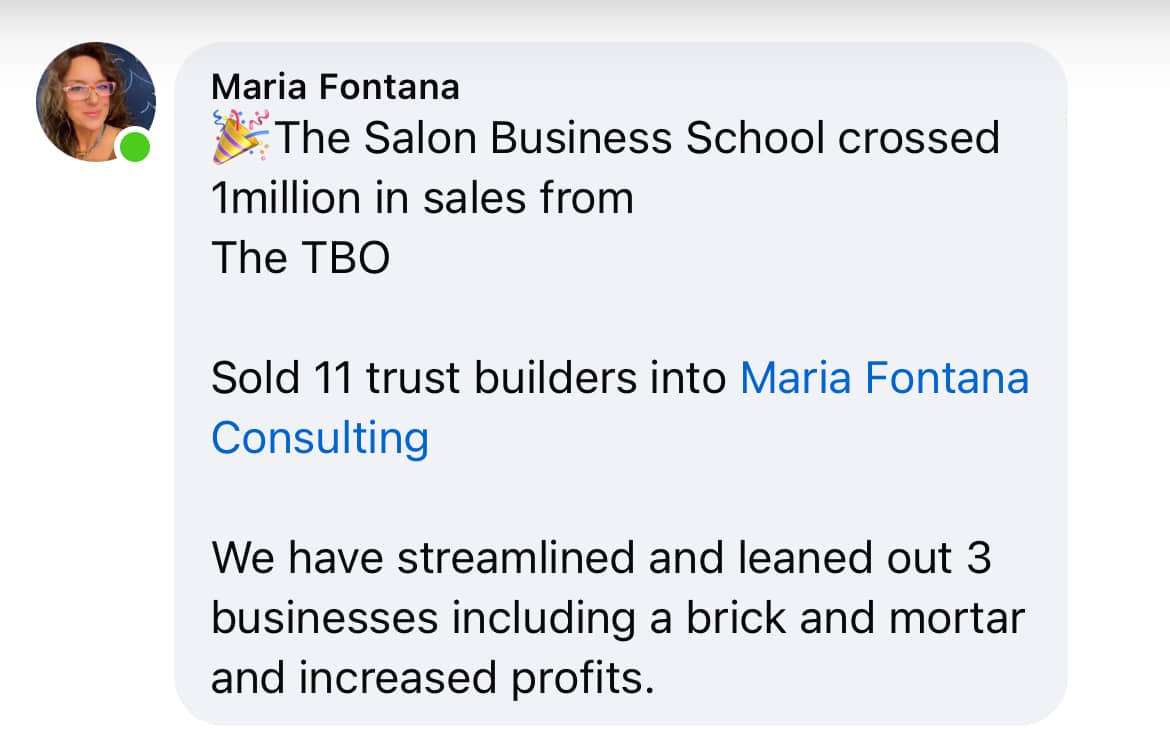The height and width of the screenshot is (734, 1170).
Task: Click the word "businesses" in the message
Action: [324, 618]
